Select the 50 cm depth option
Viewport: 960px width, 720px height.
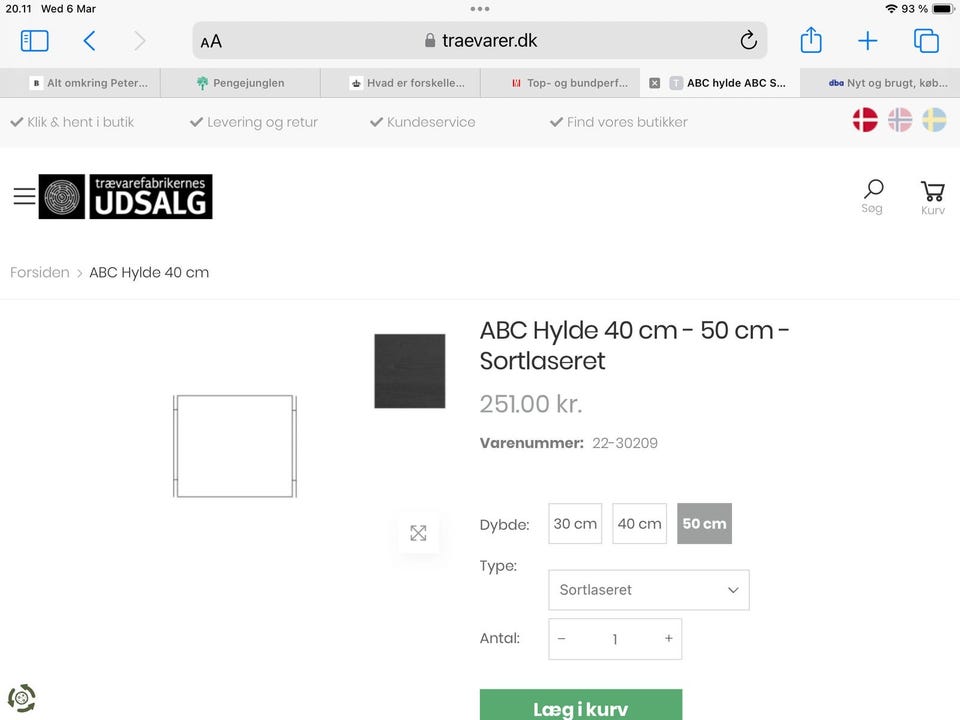pos(704,524)
